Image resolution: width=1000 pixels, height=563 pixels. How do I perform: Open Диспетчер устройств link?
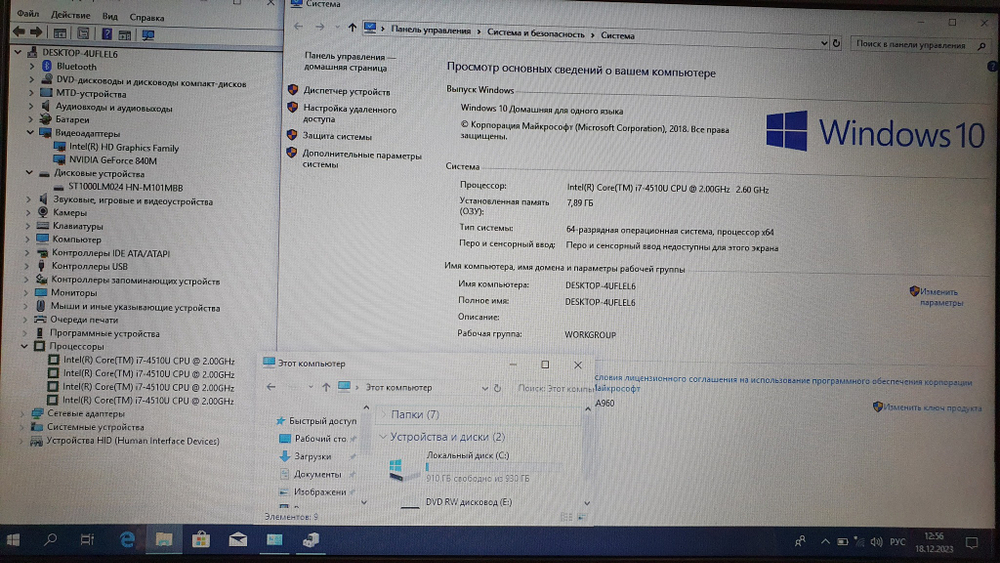click(346, 92)
